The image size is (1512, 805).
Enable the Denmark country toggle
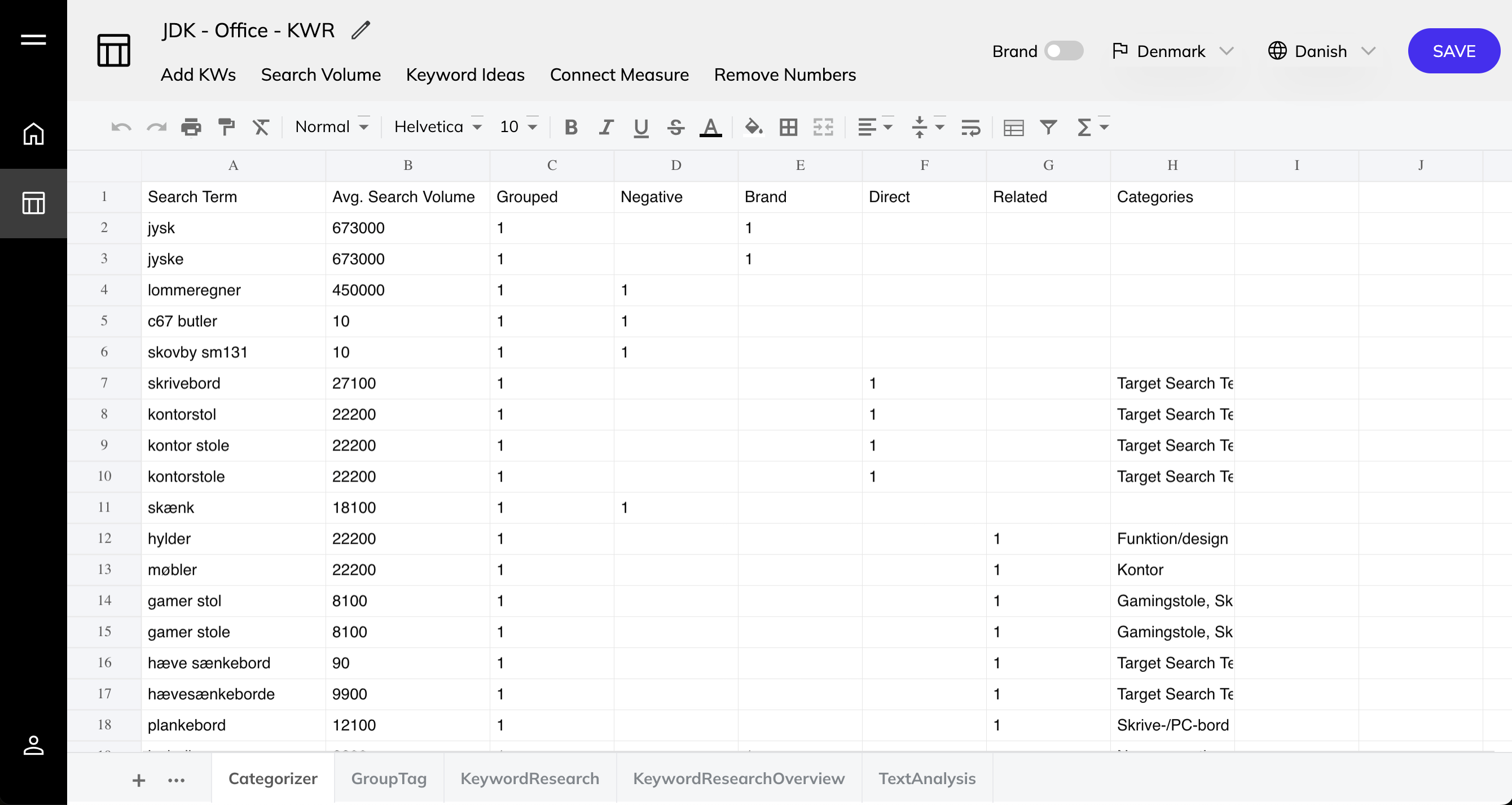tap(1062, 51)
